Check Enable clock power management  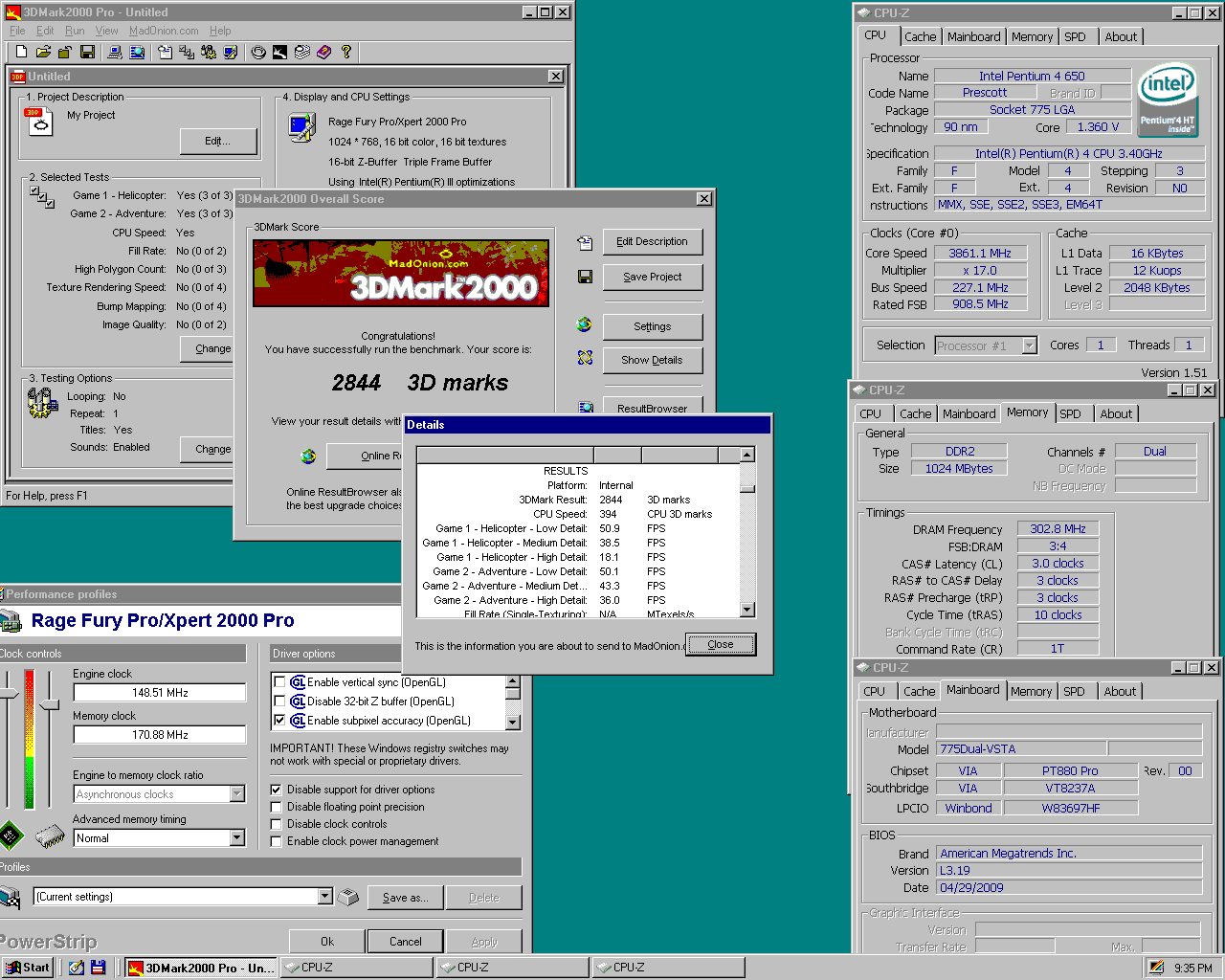(x=276, y=841)
